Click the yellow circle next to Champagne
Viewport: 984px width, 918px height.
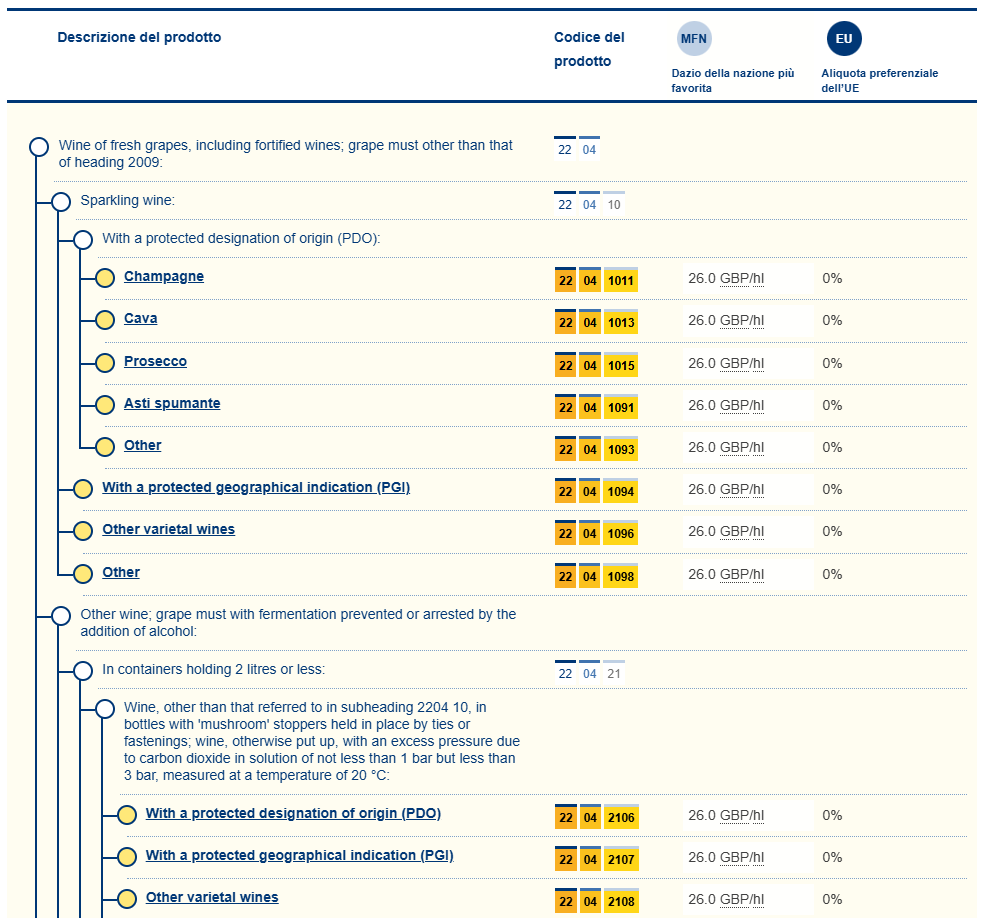(x=105, y=278)
